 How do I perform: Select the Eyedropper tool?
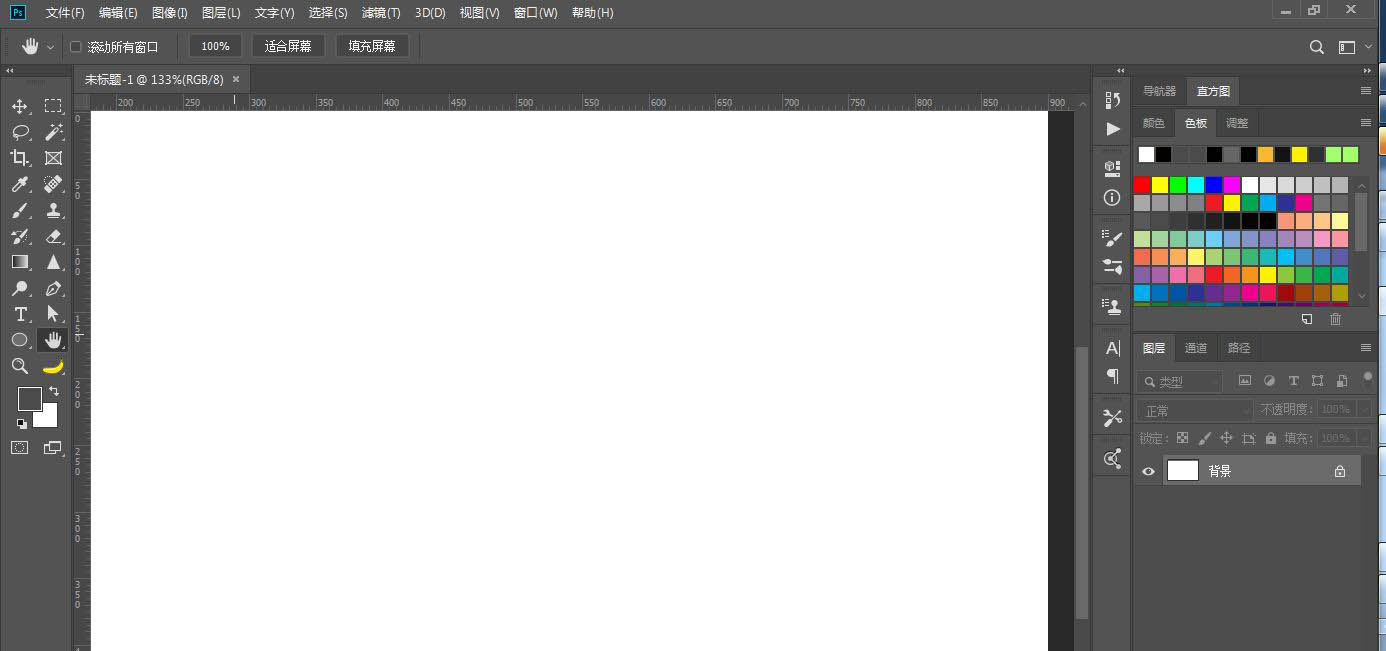point(20,184)
